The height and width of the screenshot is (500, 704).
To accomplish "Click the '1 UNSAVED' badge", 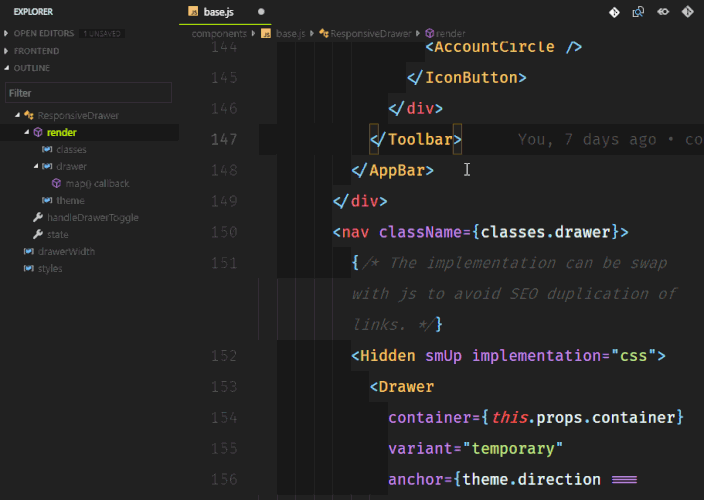I will tap(102, 34).
